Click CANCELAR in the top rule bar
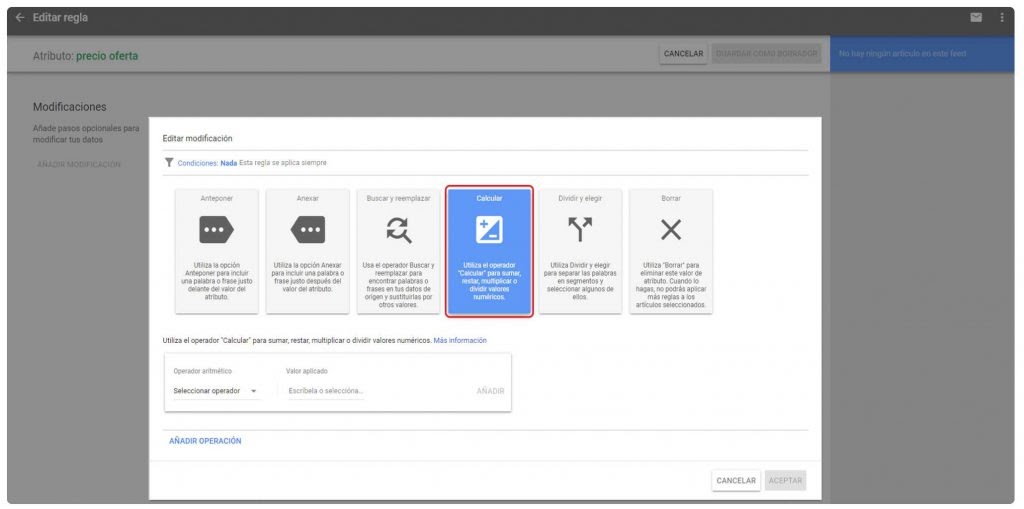This screenshot has height=509, width=1024. [683, 54]
